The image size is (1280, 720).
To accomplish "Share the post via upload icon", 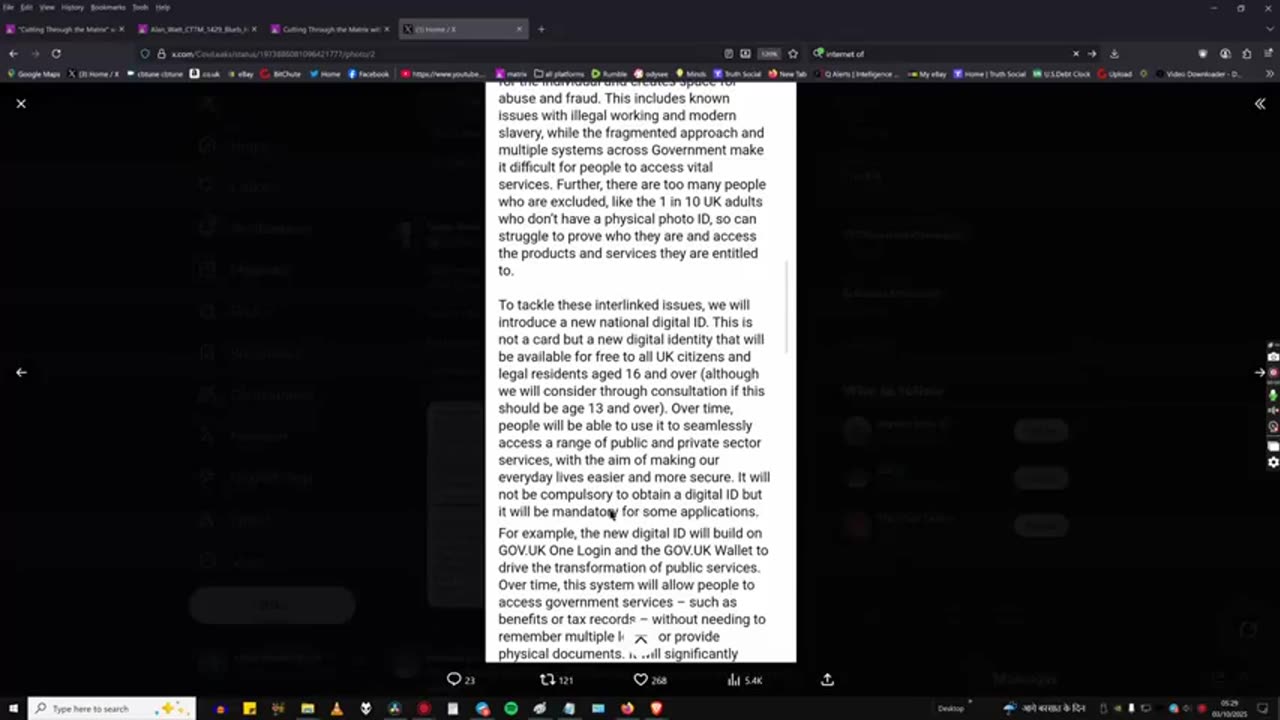I will 827,679.
